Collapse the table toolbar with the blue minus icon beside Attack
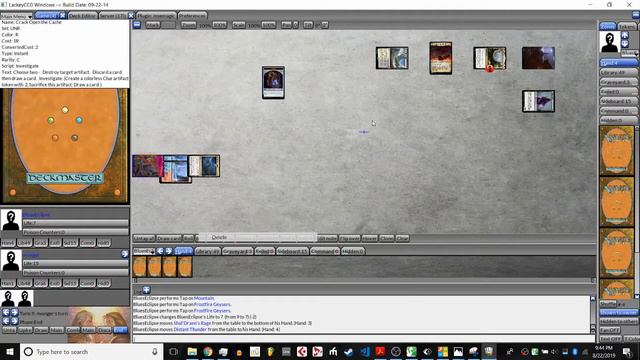640x360 pixels. pyautogui.click(x=137, y=25)
